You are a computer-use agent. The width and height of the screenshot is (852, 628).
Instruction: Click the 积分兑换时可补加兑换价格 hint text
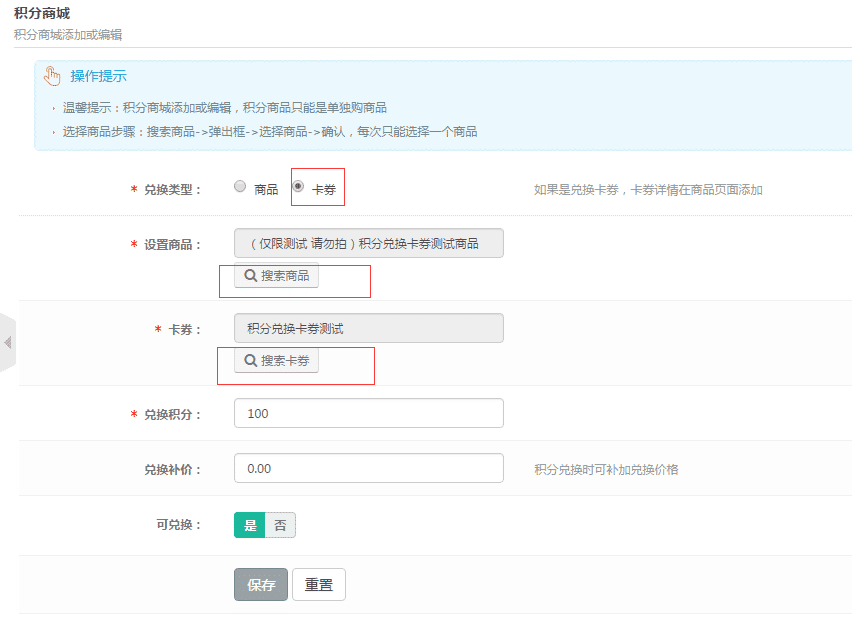606,469
